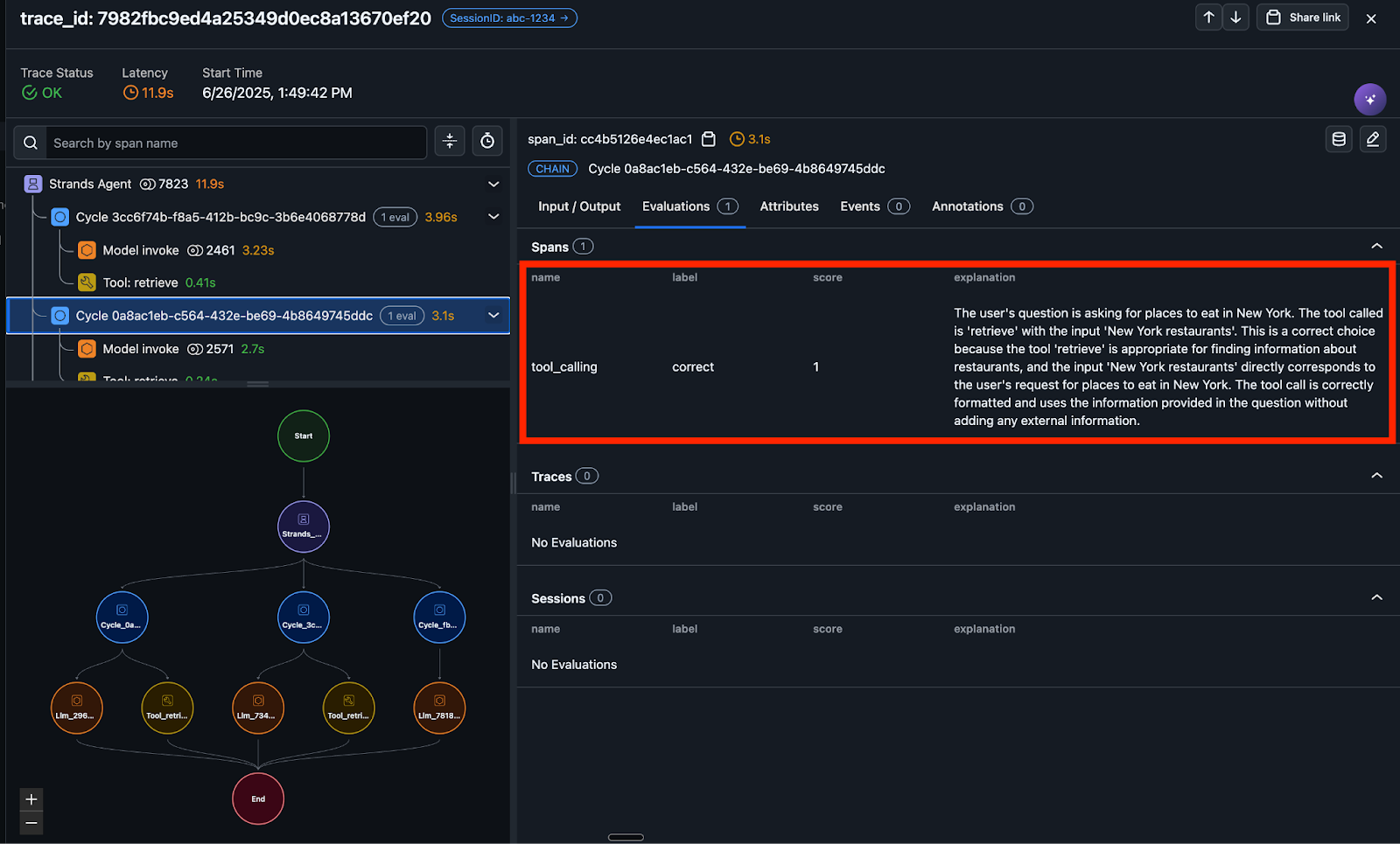Click the Cycle 3cc6f74b chain icon
This screenshot has width=1400, height=844.
coord(59,217)
